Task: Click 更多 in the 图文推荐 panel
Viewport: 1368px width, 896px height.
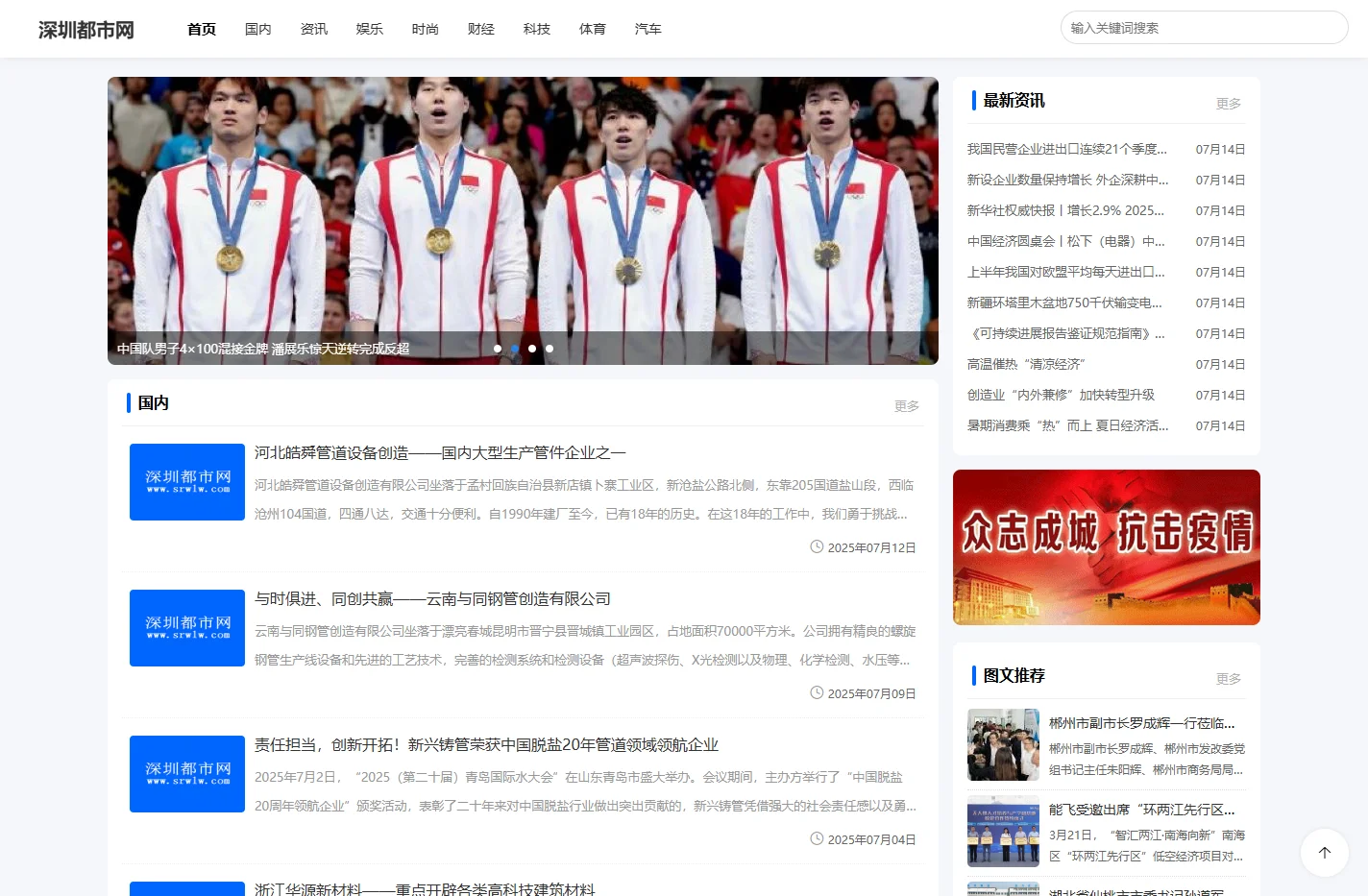Action: click(x=1229, y=678)
